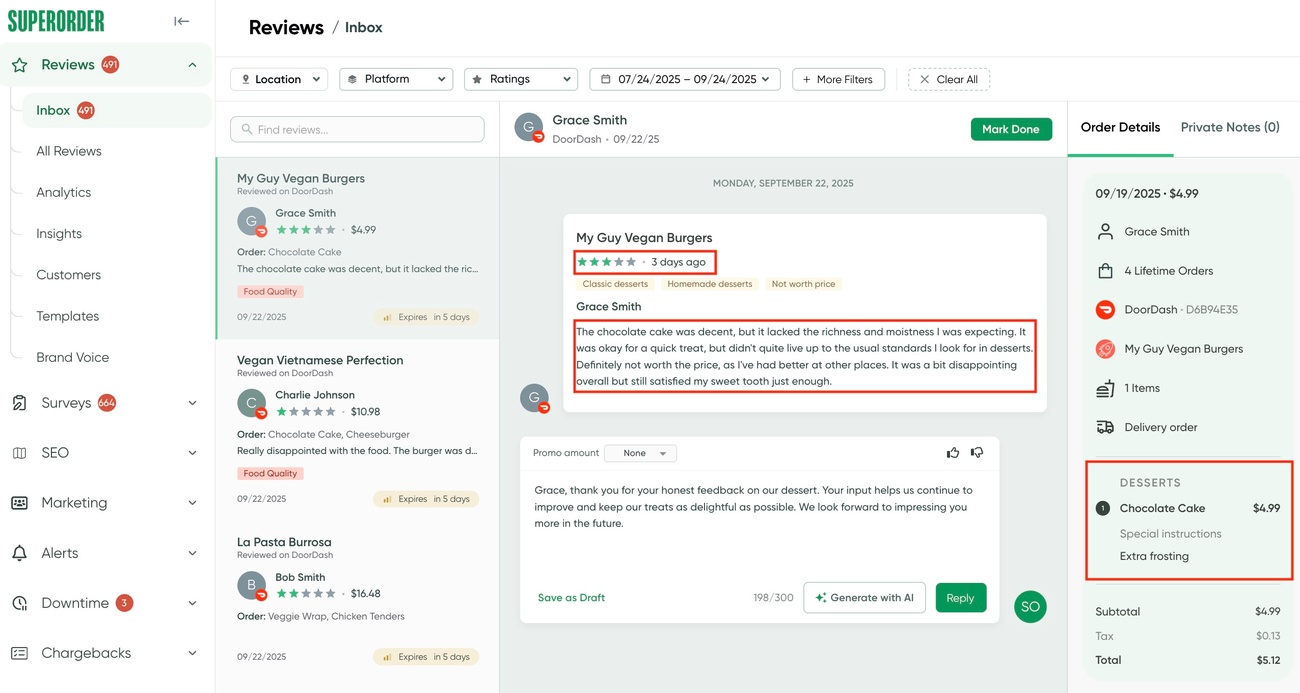Collapse the Reviews section chevron

click(192, 65)
